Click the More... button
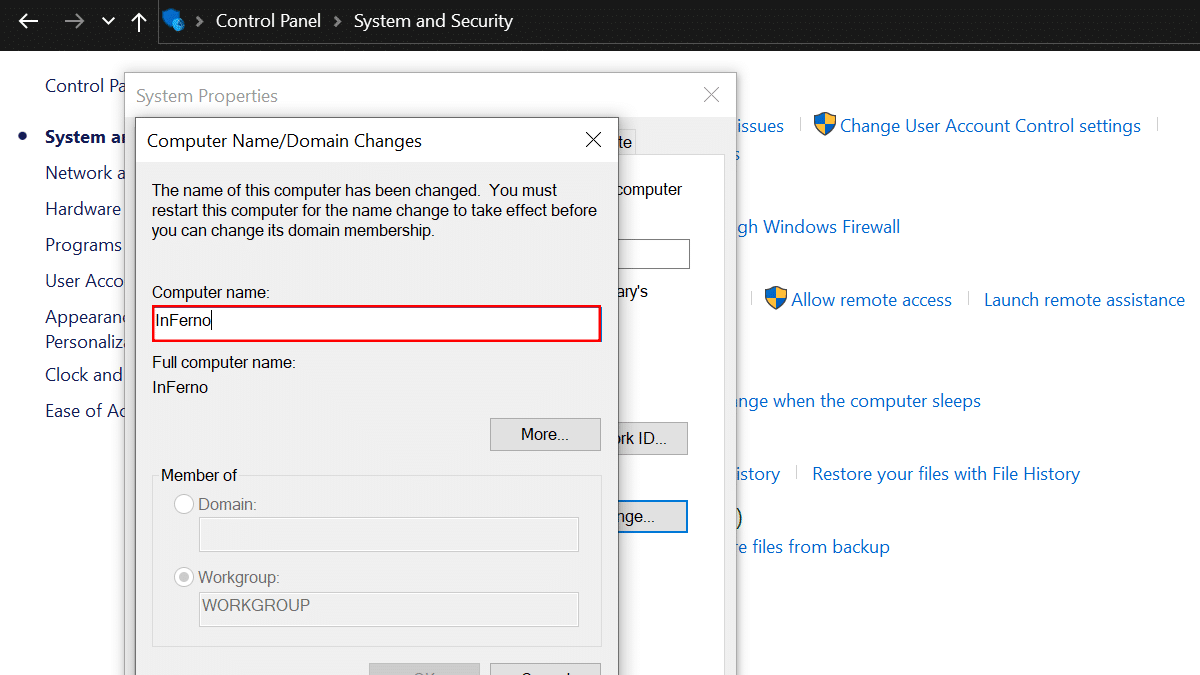The width and height of the screenshot is (1200, 675). click(x=545, y=435)
